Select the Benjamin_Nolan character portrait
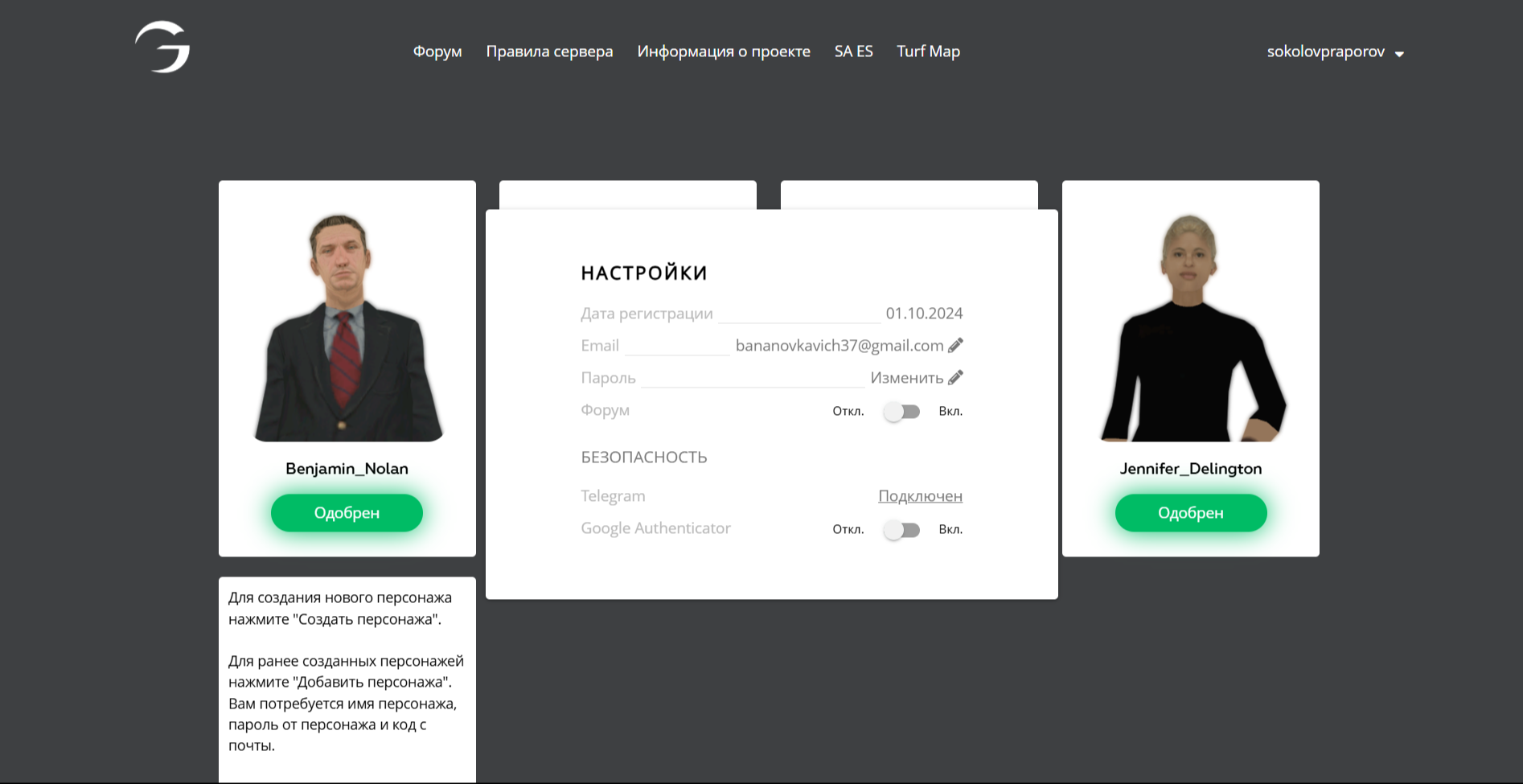The image size is (1523, 784). click(x=347, y=327)
